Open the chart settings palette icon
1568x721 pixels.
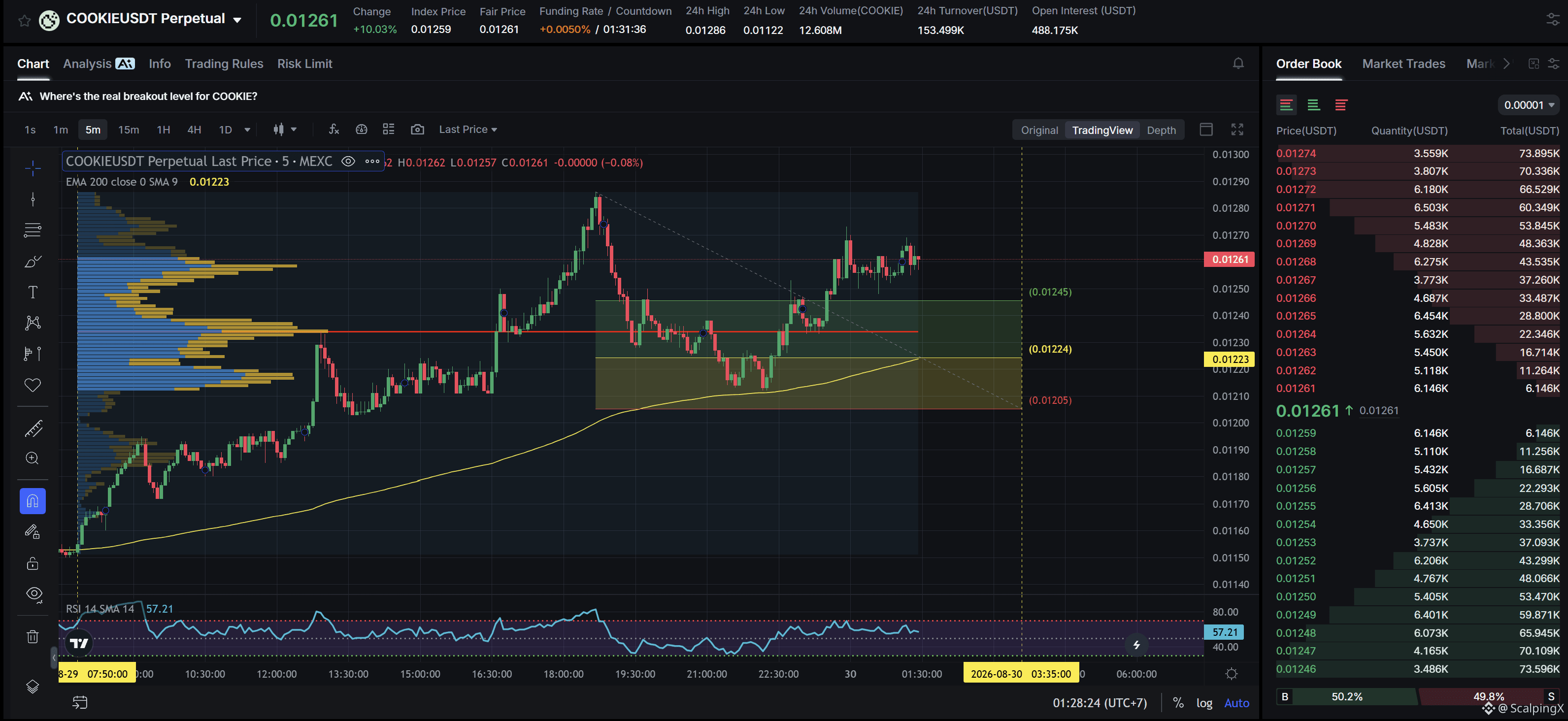tap(362, 129)
